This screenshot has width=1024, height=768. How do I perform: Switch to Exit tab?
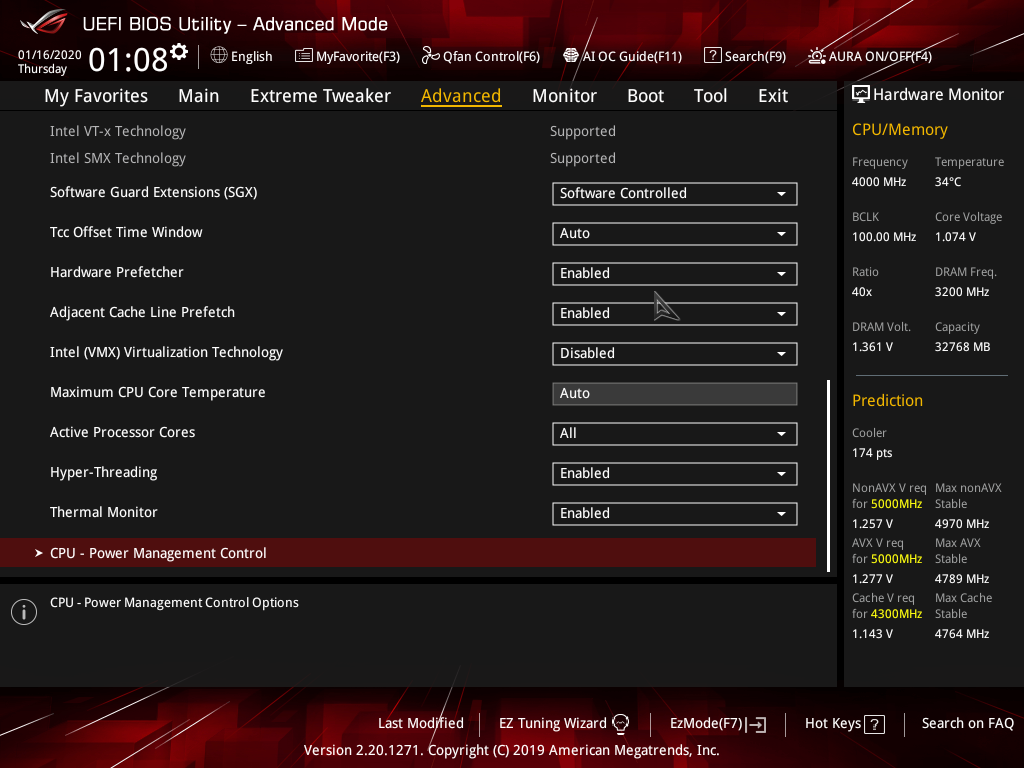(773, 96)
